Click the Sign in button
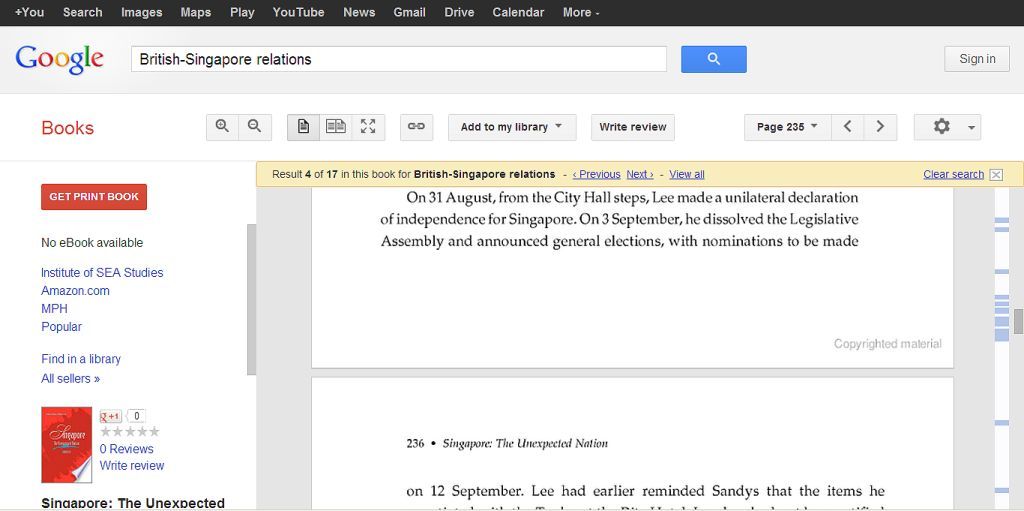1024x511 pixels. click(977, 59)
